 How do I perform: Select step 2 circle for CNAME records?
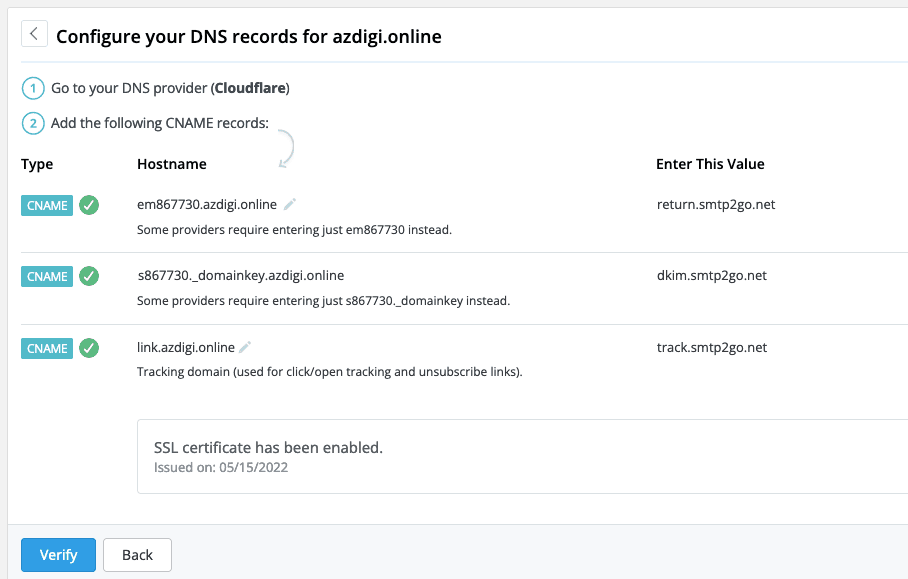32,122
